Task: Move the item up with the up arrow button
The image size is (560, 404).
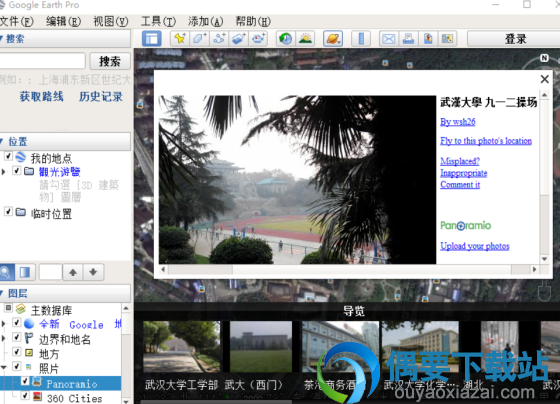Action: pyautogui.click(x=73, y=272)
